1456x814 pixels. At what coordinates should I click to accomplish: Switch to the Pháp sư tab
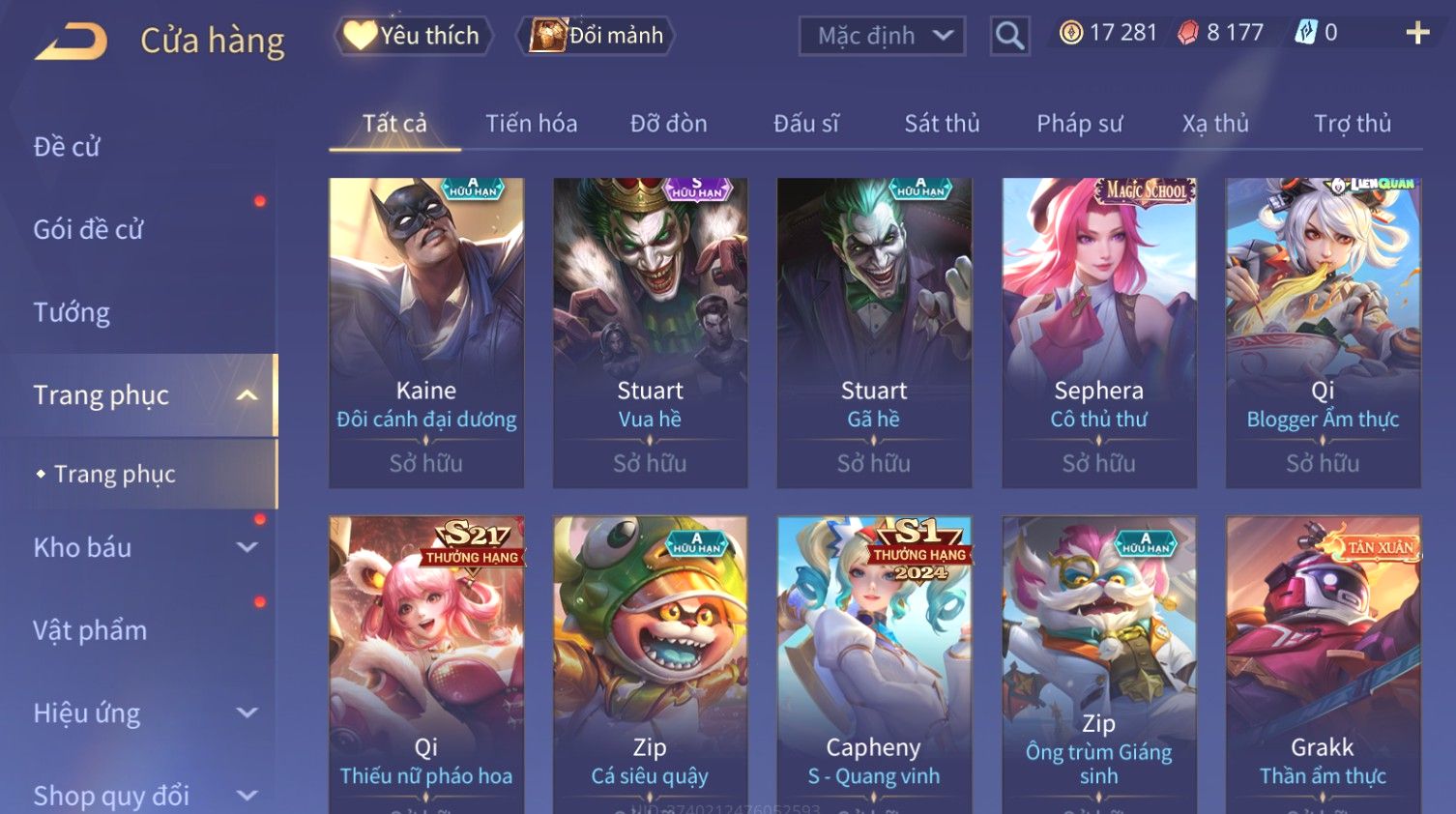tap(1080, 124)
